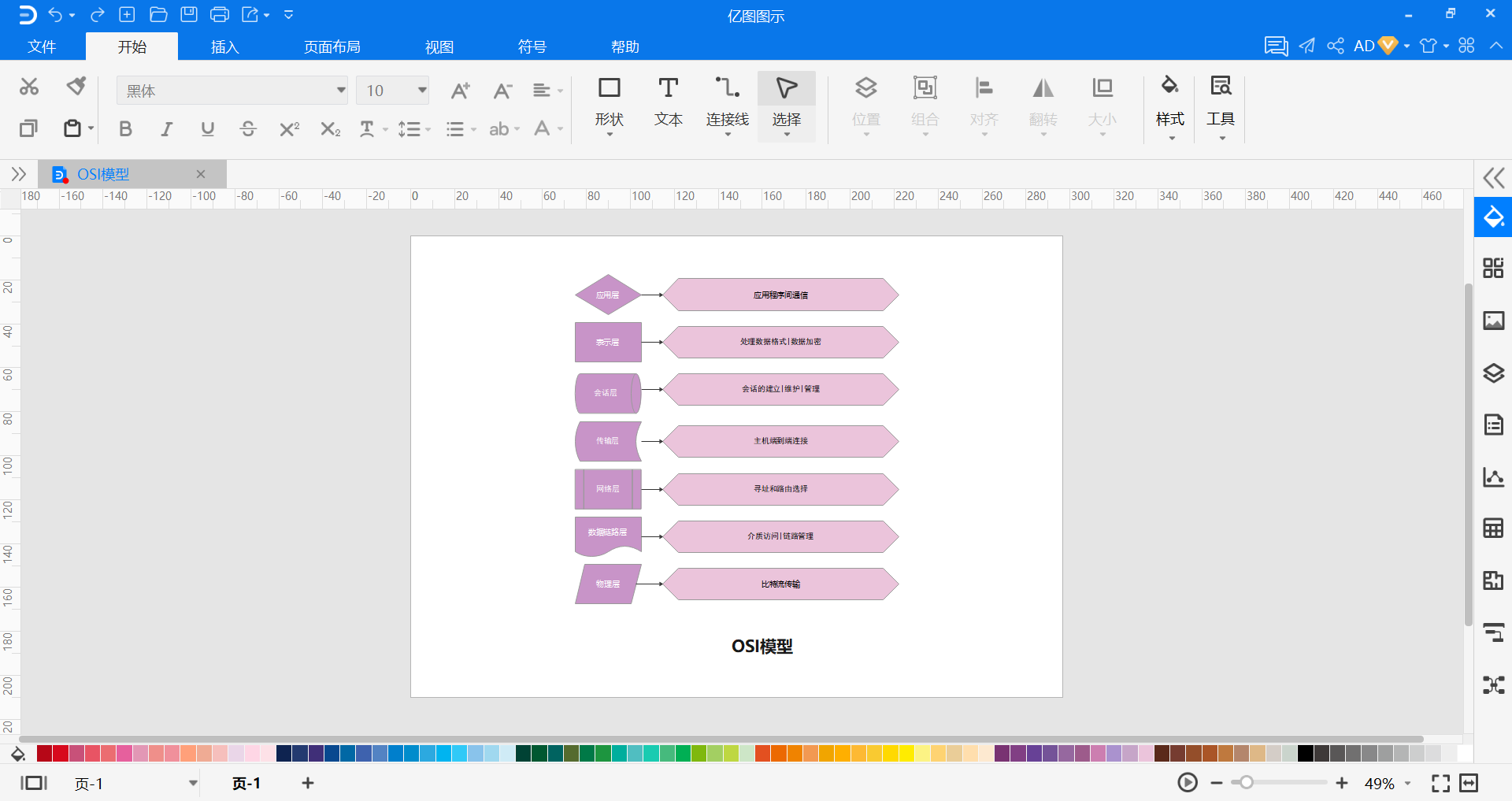
Task: Toggle italic text formatting
Action: pos(166,129)
